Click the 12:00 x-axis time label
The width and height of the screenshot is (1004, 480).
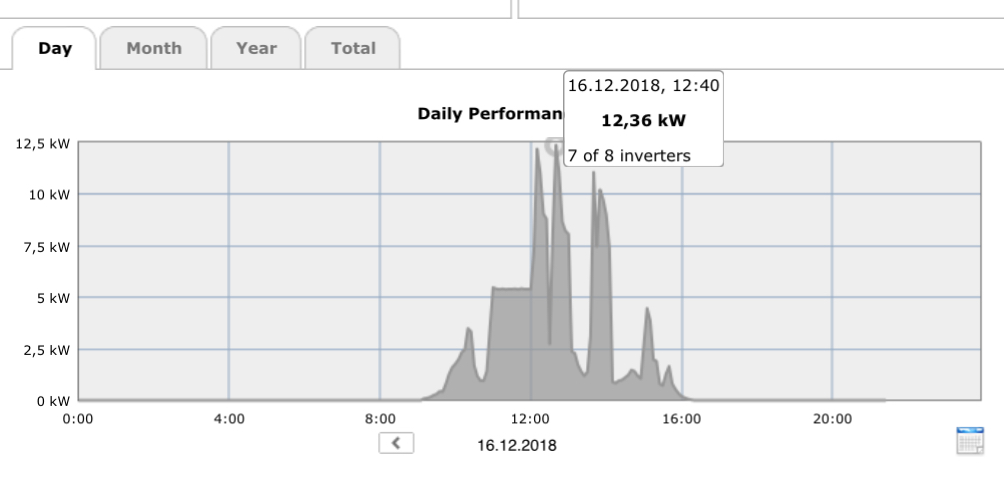tap(531, 418)
